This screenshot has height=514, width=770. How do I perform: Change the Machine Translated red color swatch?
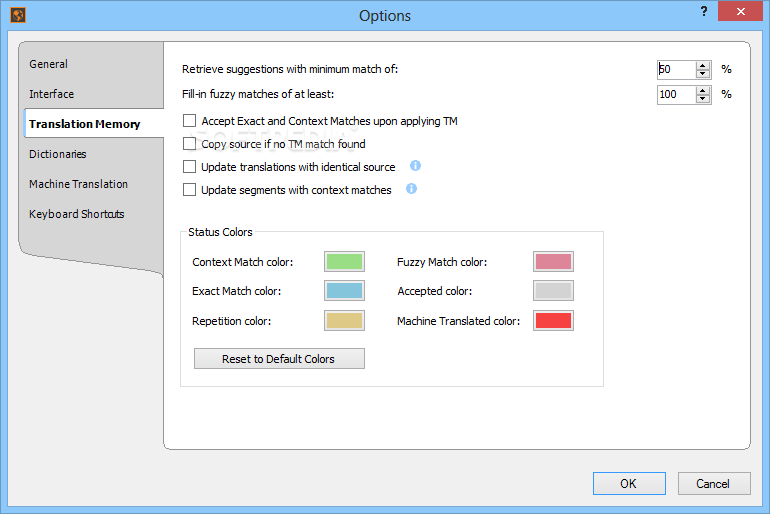(x=553, y=321)
